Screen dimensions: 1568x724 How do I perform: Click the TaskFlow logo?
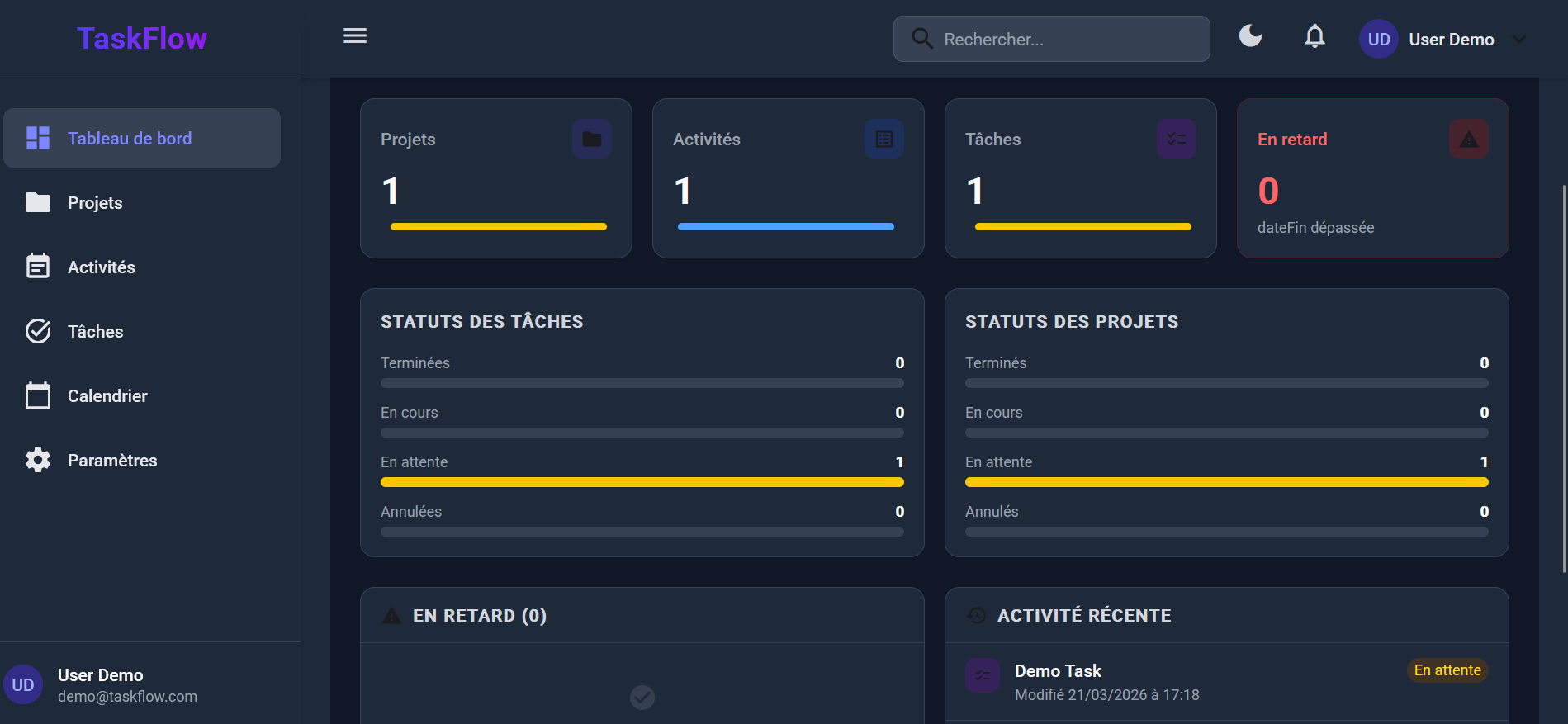[x=142, y=39]
